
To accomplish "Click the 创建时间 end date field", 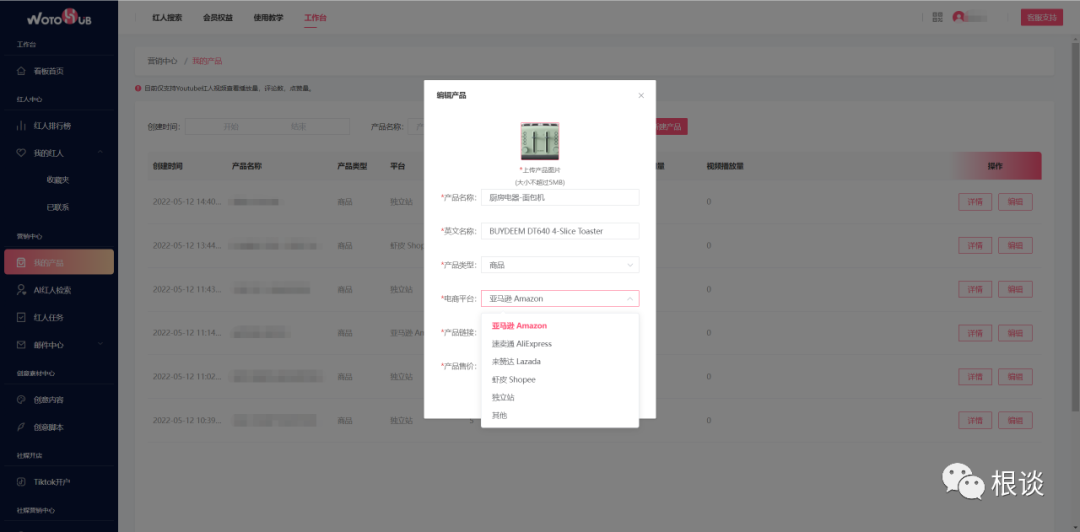I will [x=298, y=127].
